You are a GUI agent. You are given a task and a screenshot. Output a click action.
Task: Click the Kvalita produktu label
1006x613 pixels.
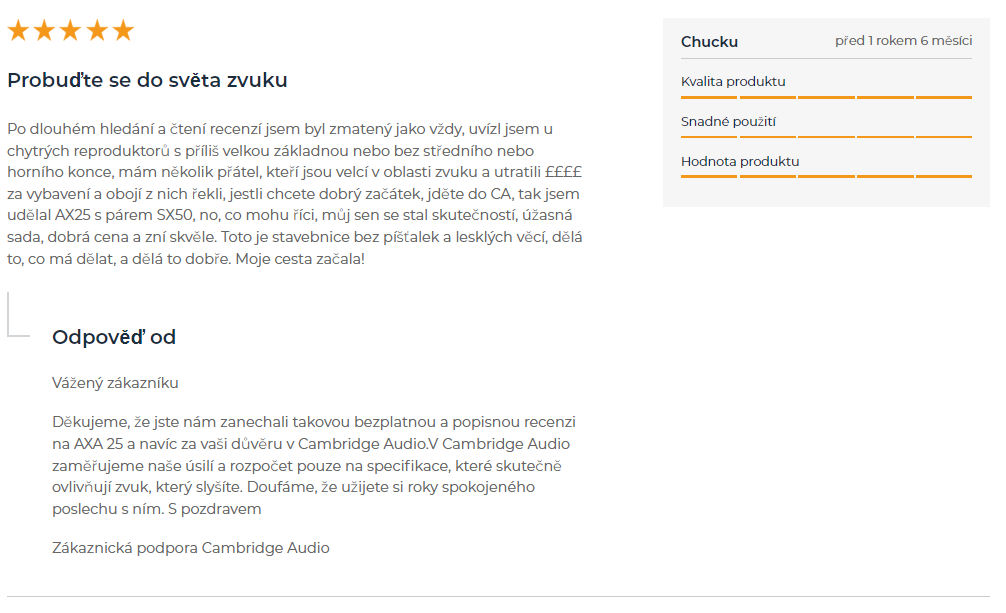tap(733, 82)
